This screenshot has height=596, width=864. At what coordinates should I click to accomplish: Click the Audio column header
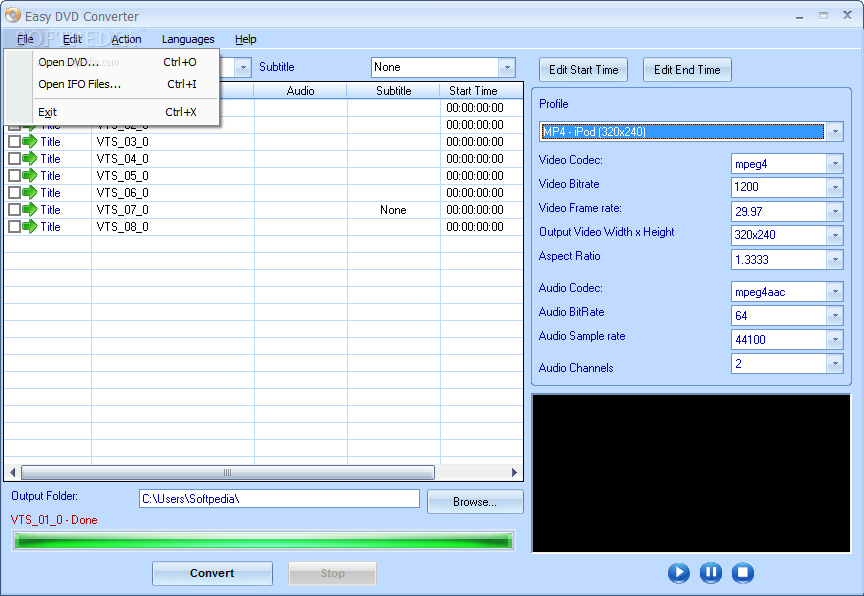pos(300,91)
